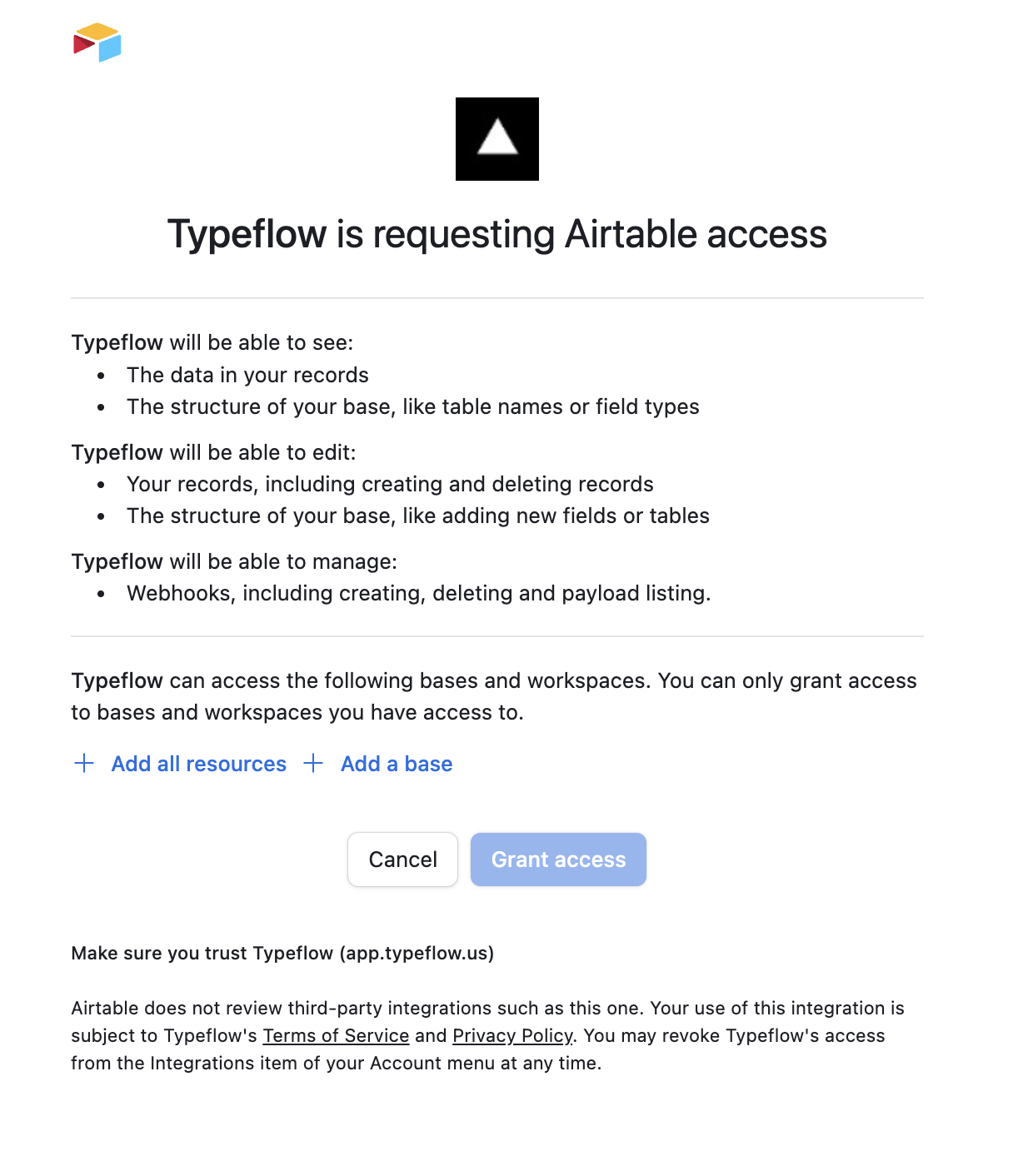Open Typeflow's Privacy Policy link
This screenshot has height=1176, width=1028.
pyautogui.click(x=512, y=1035)
